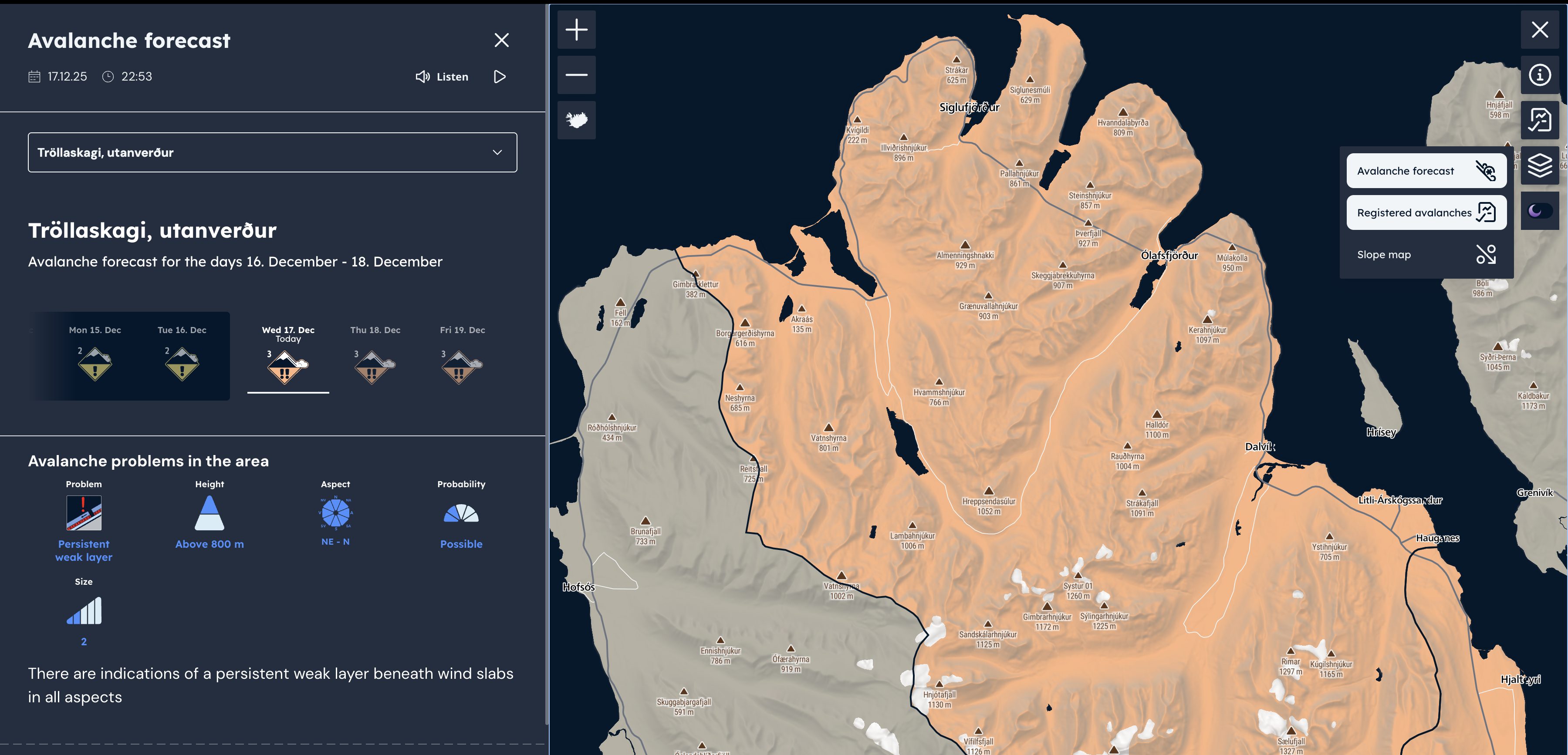This screenshot has width=1568, height=755.
Task: Open the registered avalanches sidebar icon
Action: tap(1539, 120)
